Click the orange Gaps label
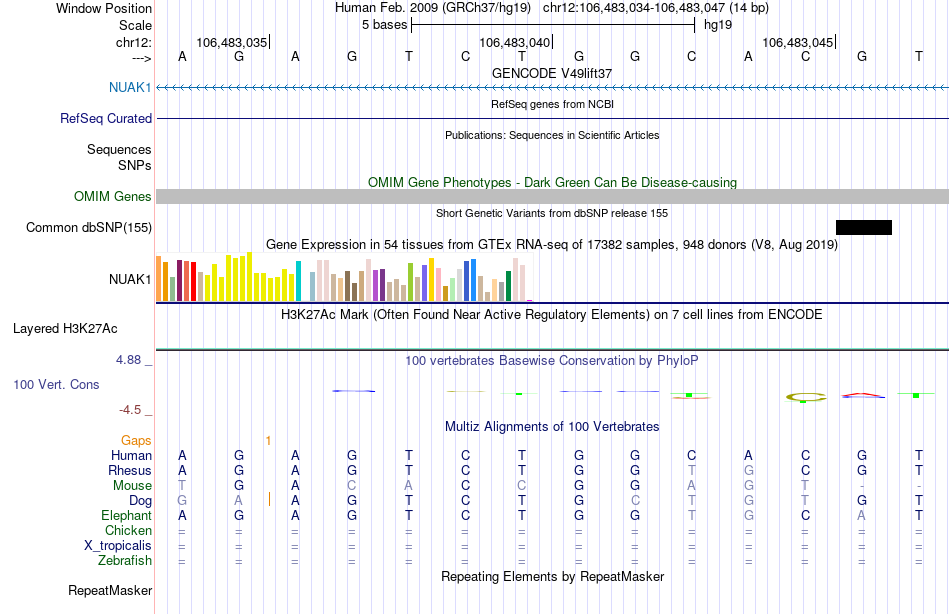Screen dimensions: 950x614 [x=136, y=440]
